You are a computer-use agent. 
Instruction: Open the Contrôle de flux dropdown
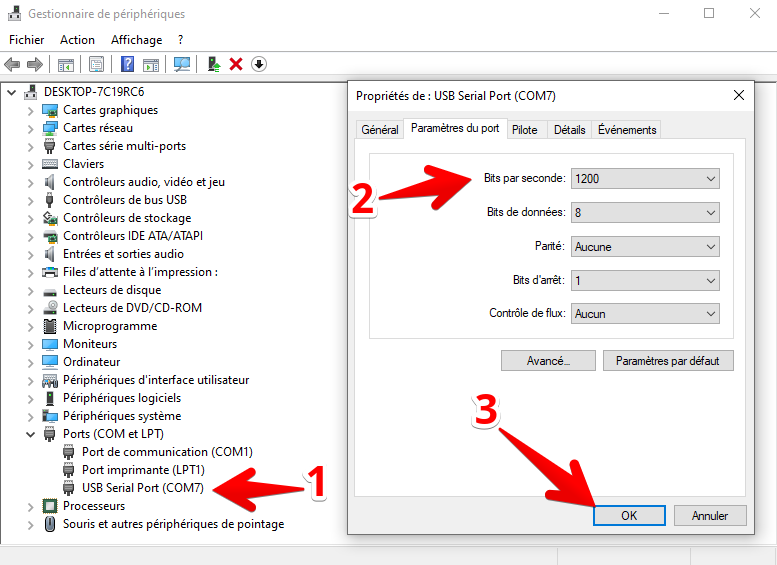pyautogui.click(x=645, y=314)
